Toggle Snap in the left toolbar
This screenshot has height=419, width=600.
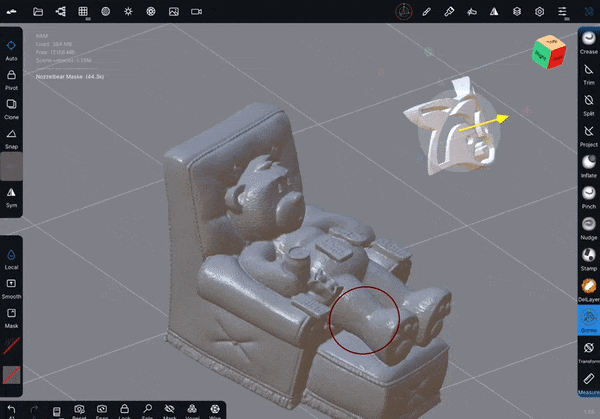(11, 137)
